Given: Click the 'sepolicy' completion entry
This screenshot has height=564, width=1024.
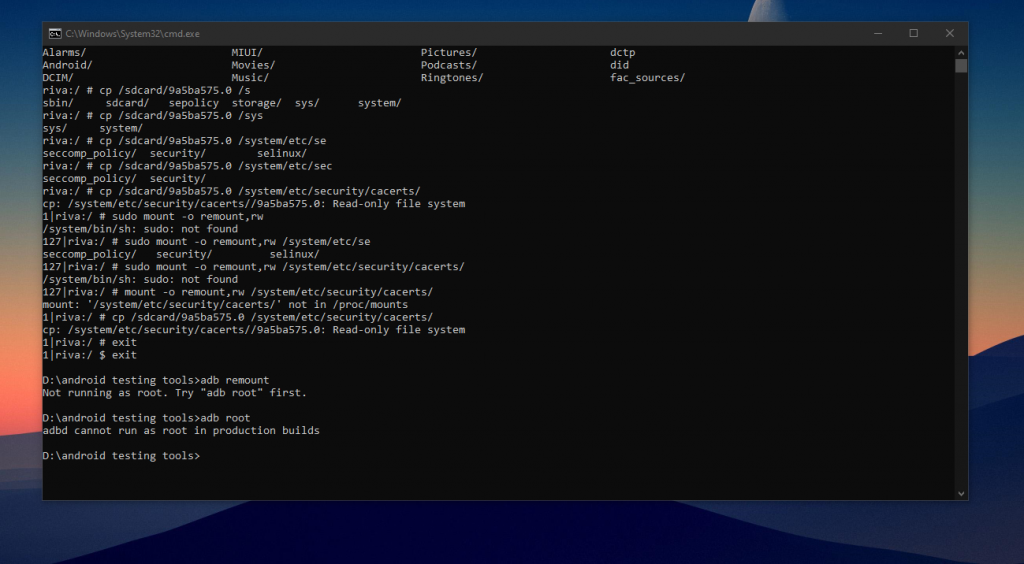Looking at the screenshot, I should point(193,102).
